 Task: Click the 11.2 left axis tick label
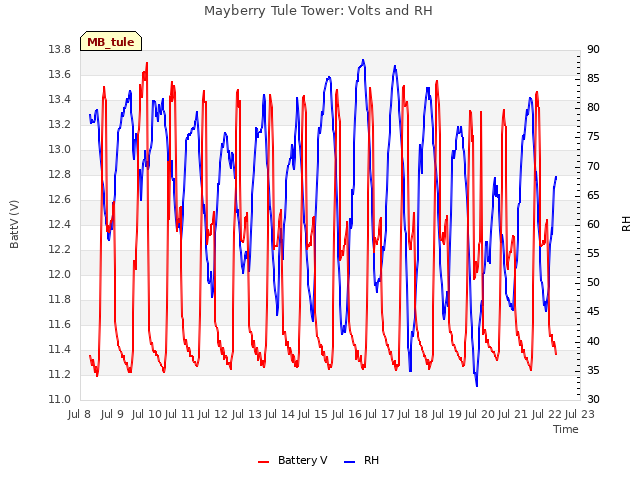pos(60,374)
